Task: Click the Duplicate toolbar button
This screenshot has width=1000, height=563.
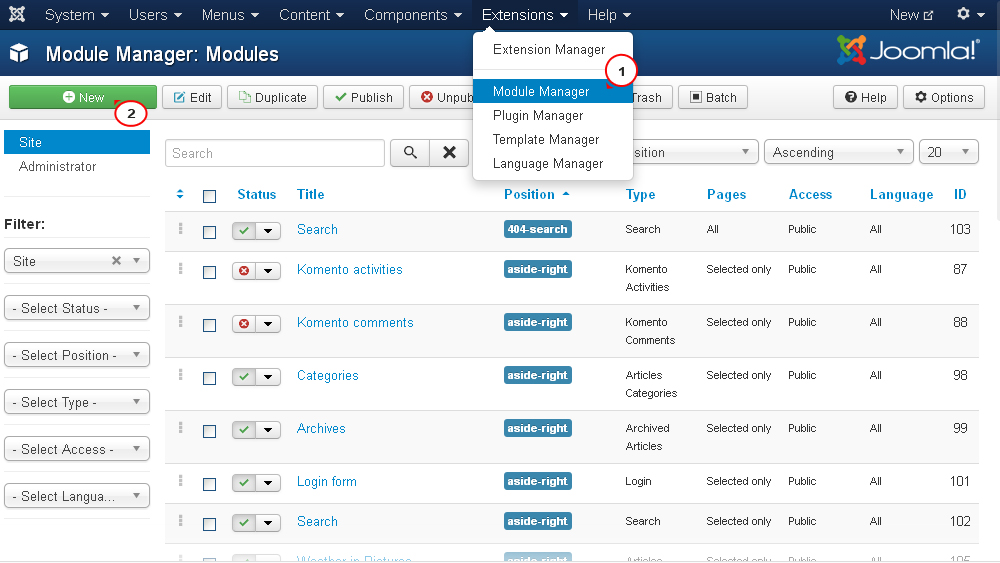Action: pyautogui.click(x=272, y=97)
